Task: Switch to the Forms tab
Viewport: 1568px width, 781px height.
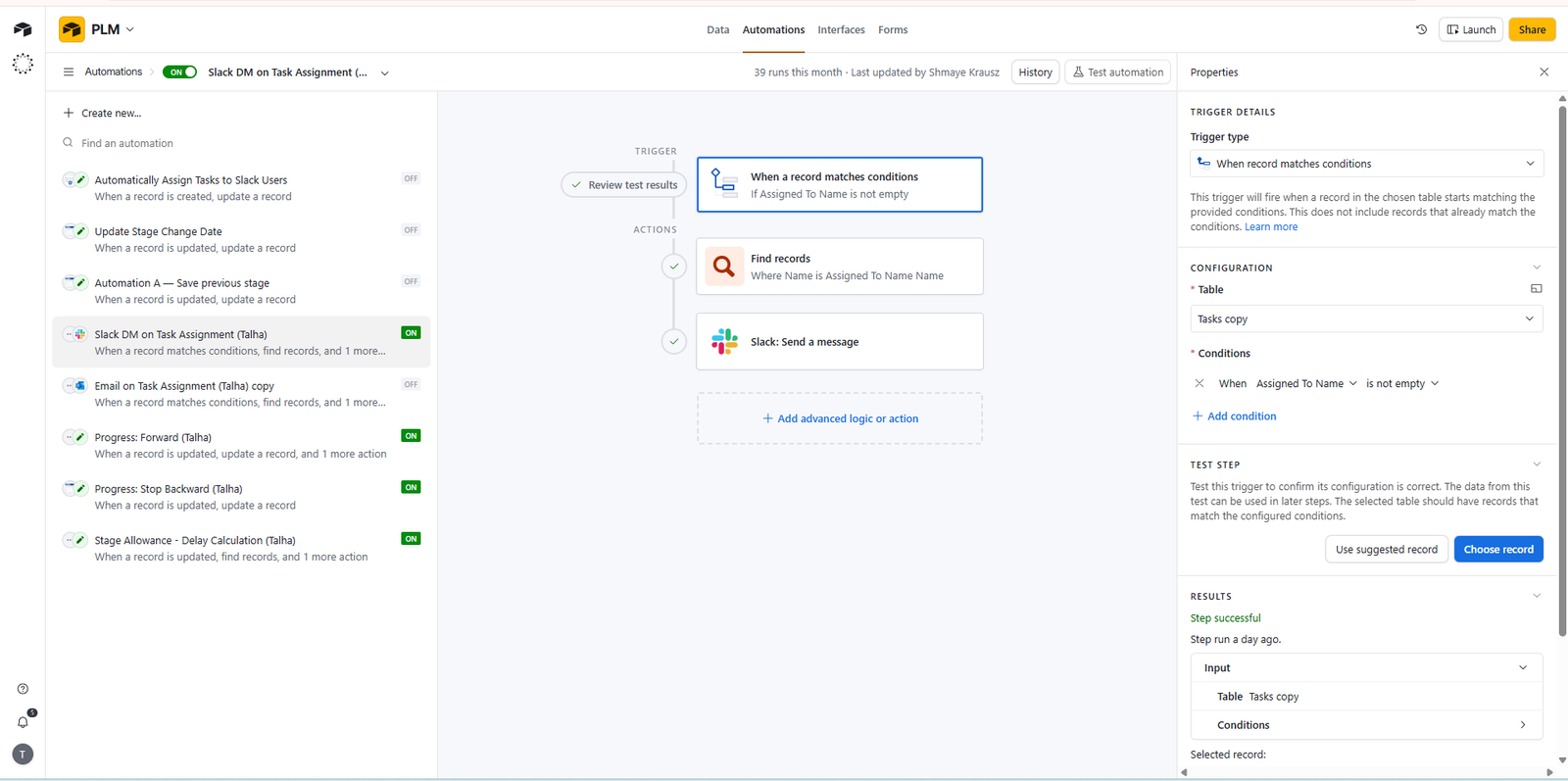Action: 893,29
